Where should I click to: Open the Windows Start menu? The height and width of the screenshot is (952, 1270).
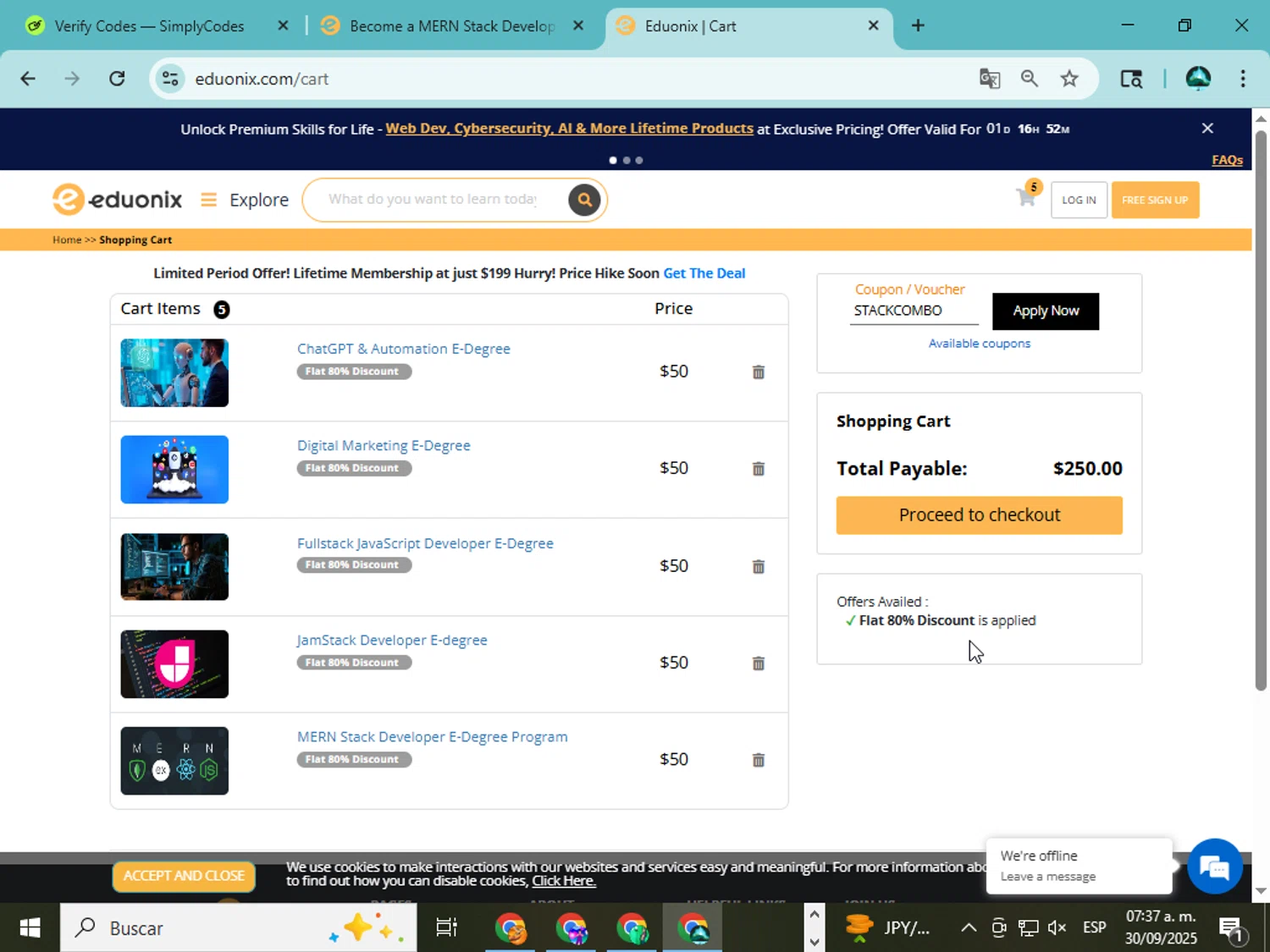click(30, 927)
